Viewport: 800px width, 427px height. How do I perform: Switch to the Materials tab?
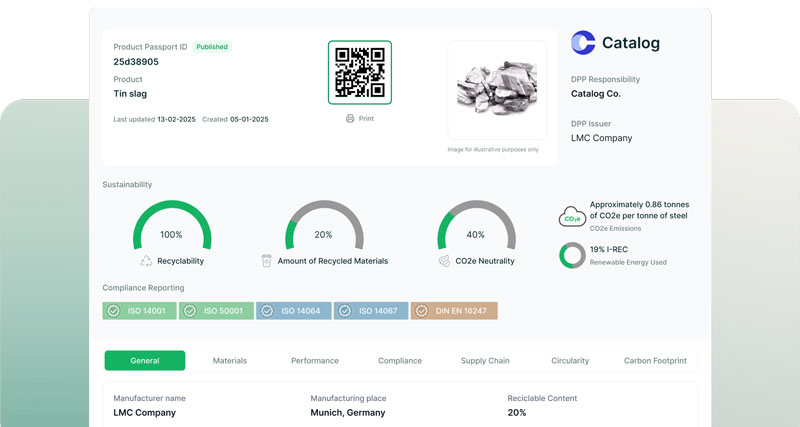(230, 361)
